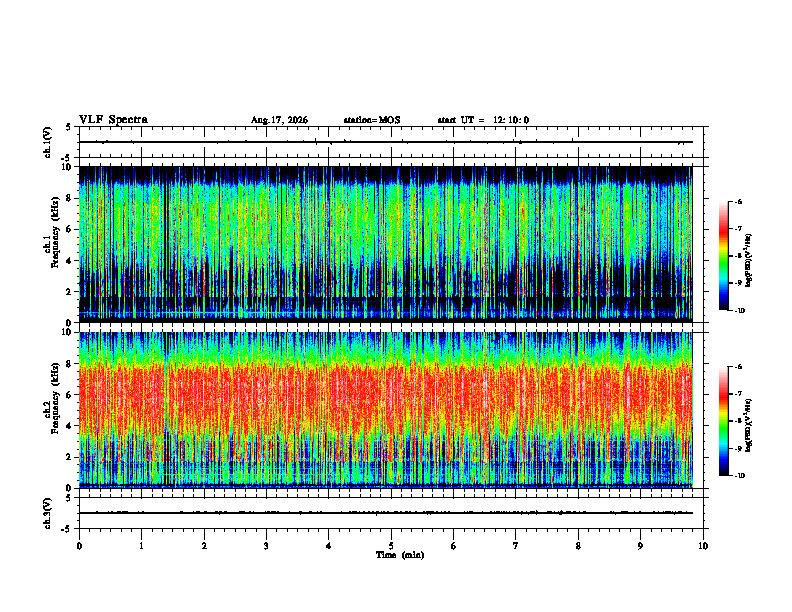Click the station=MOS label
Screen dimensions: 792x612
372,120
